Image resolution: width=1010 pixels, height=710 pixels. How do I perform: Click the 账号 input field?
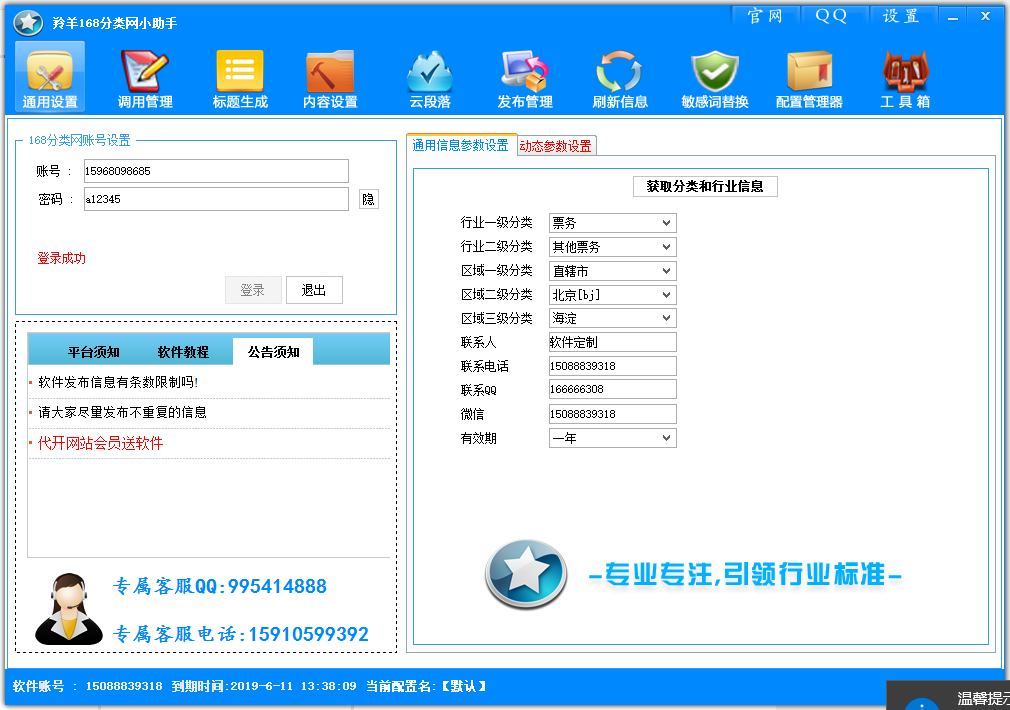pyautogui.click(x=216, y=171)
